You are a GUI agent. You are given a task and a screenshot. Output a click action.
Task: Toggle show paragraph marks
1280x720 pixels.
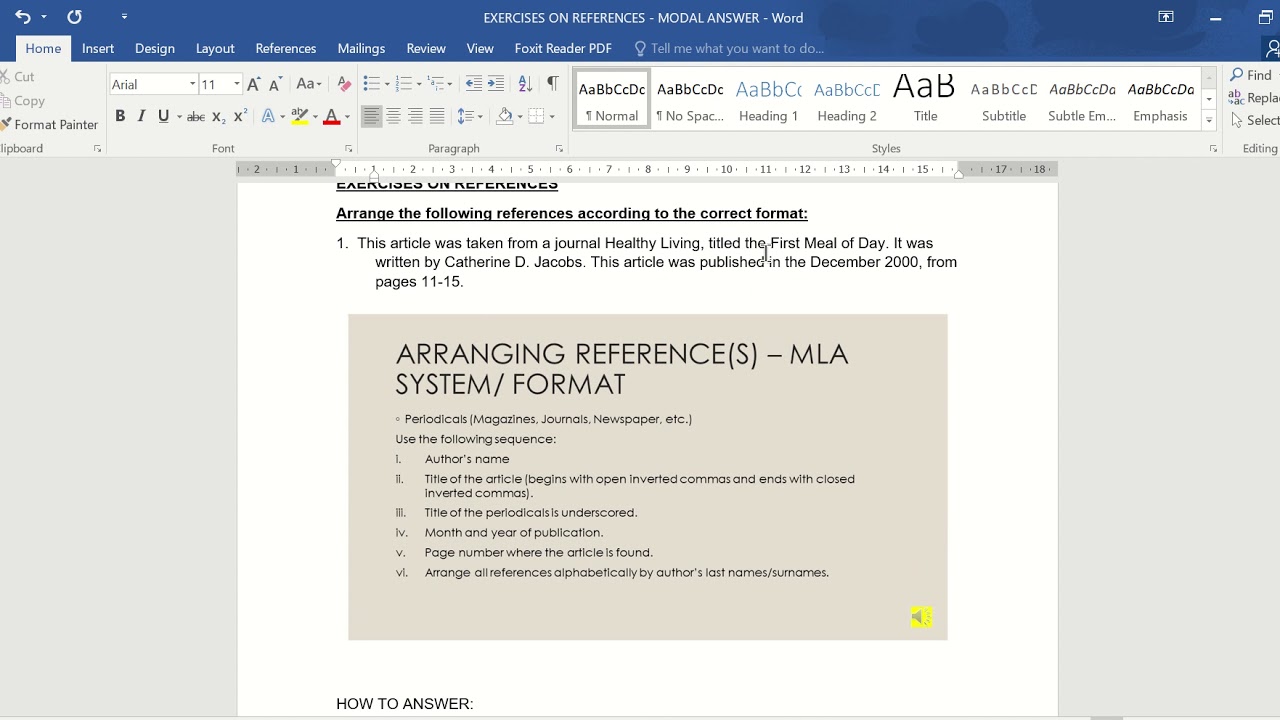click(552, 84)
